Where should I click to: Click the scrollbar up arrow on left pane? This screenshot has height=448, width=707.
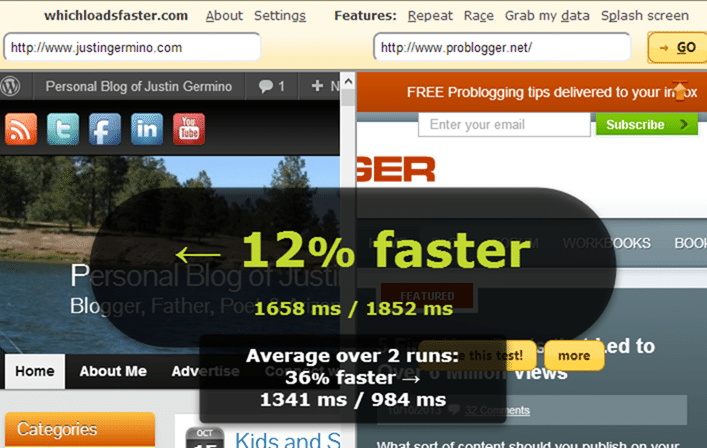click(348, 82)
